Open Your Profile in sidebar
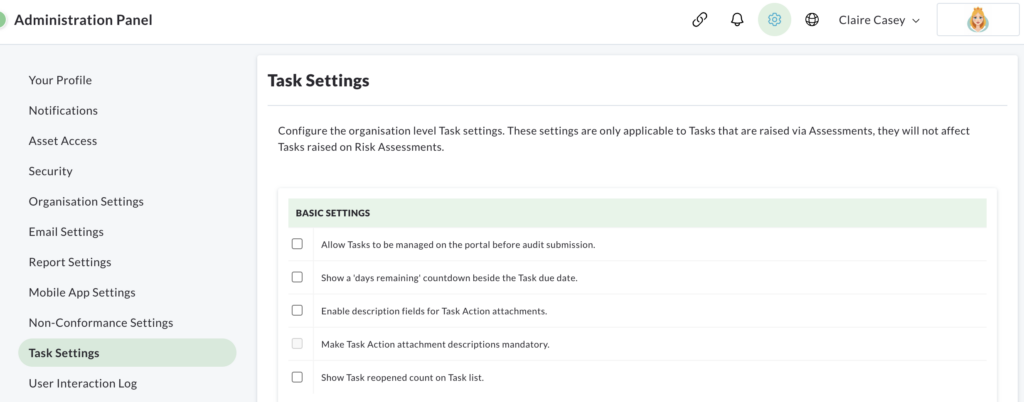Screen dimensions: 1024x402 coord(60,80)
